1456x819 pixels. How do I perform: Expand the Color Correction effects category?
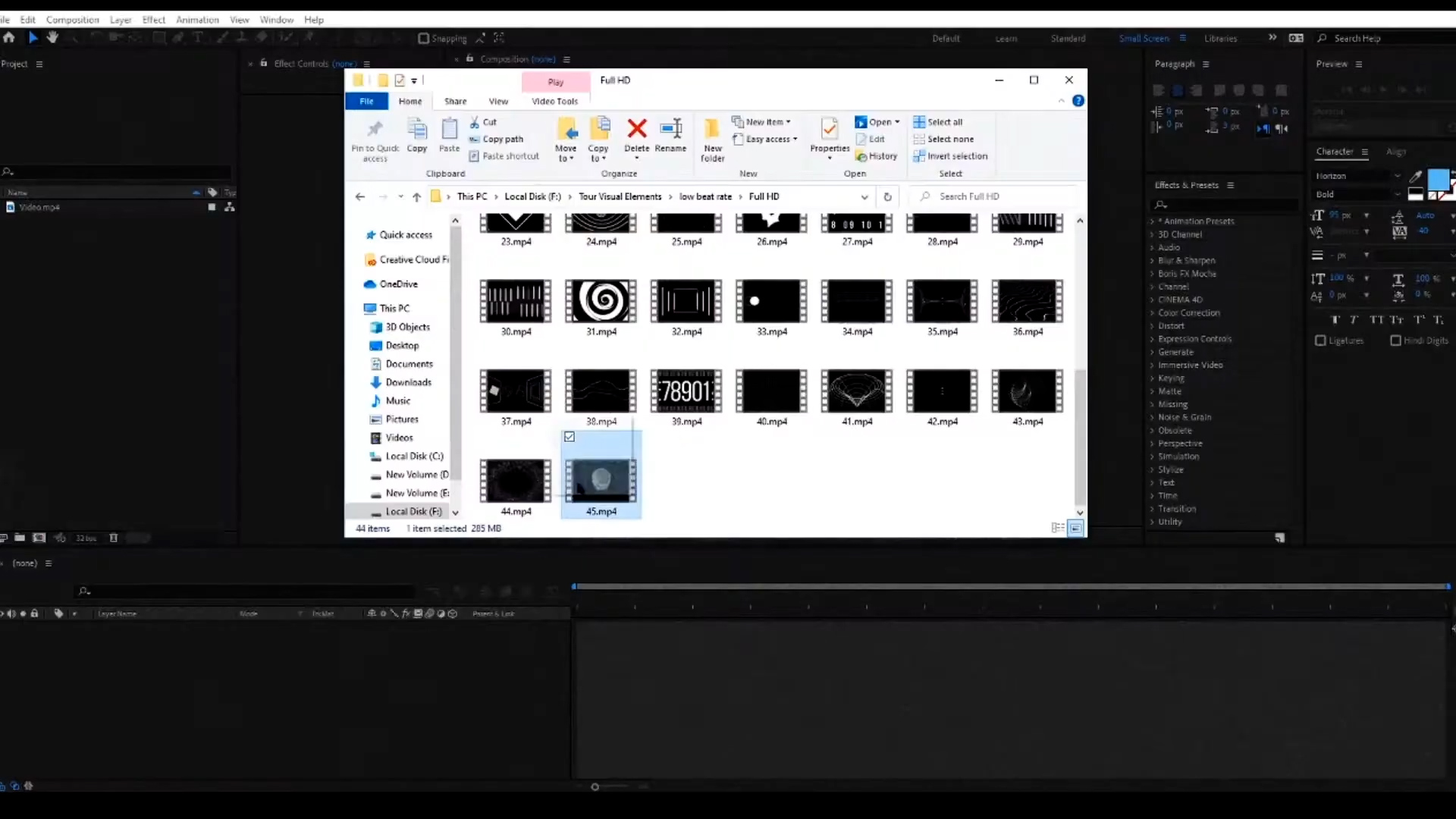1152,313
